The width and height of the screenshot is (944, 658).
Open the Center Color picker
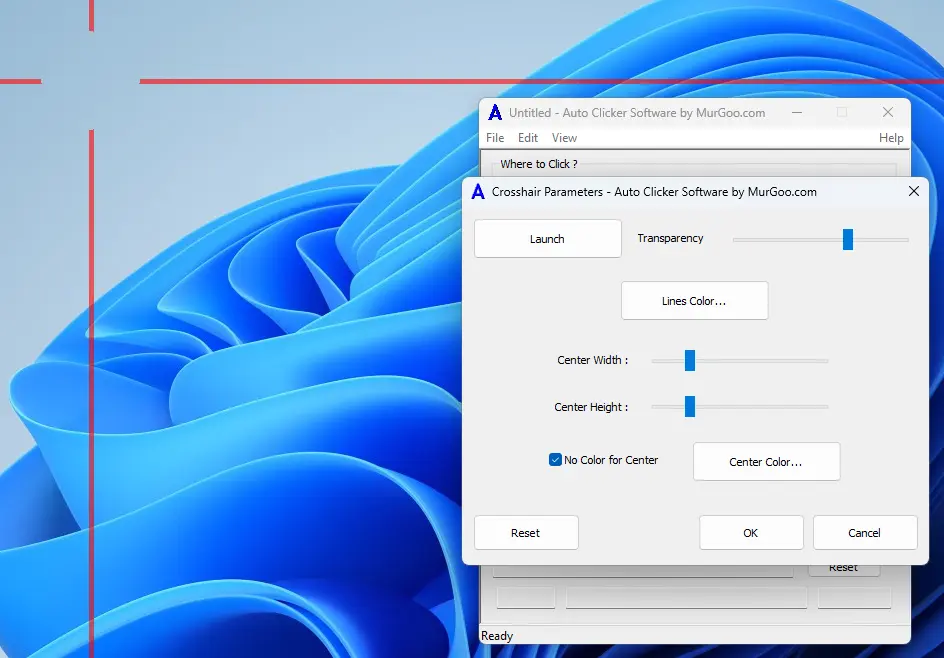point(766,461)
